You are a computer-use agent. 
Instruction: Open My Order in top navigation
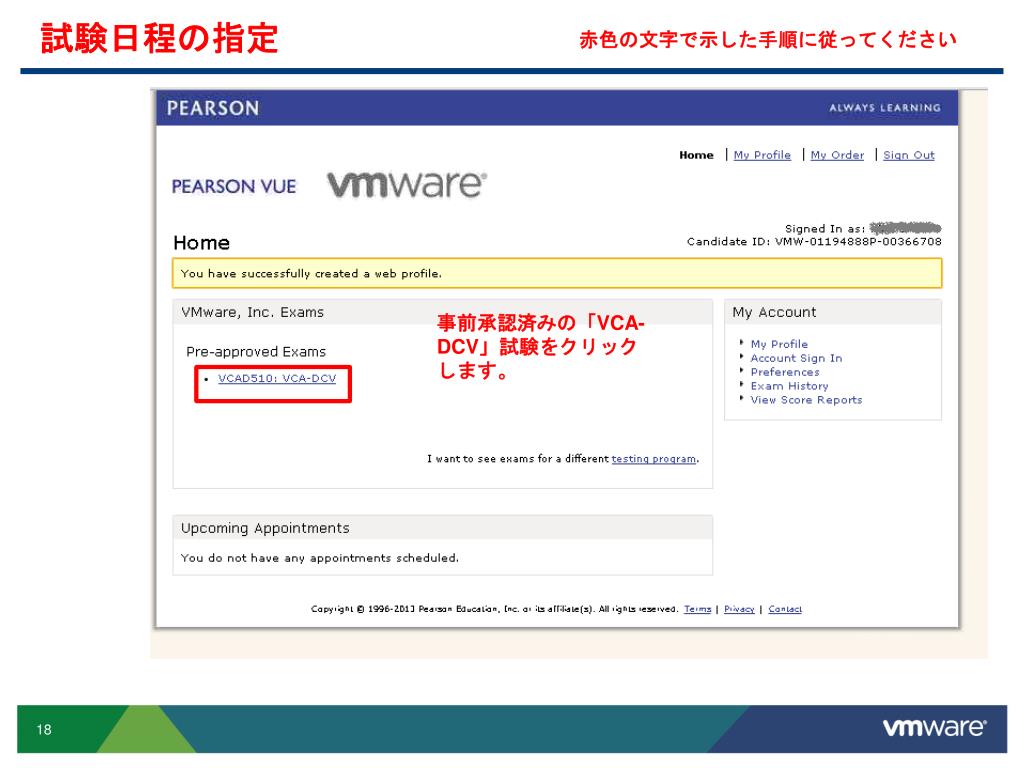tap(837, 155)
